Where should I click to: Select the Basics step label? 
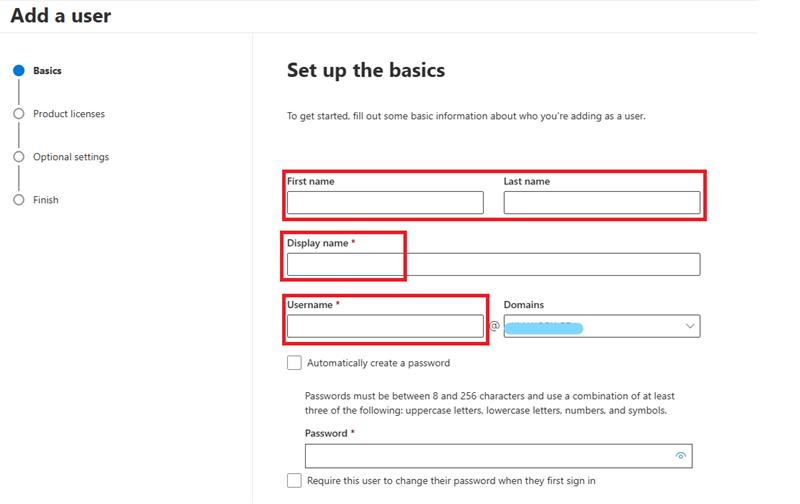[47, 70]
